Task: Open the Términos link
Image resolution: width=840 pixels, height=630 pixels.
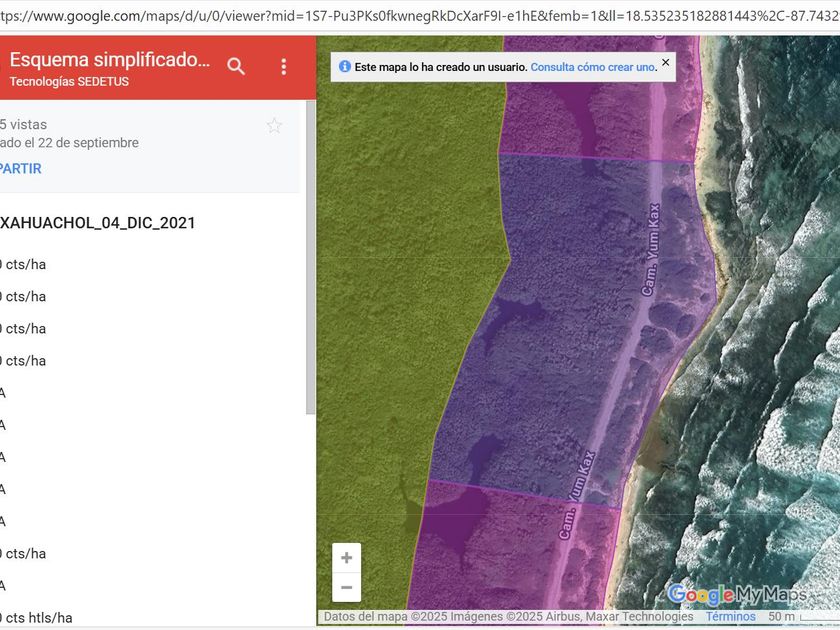Action: 730,617
